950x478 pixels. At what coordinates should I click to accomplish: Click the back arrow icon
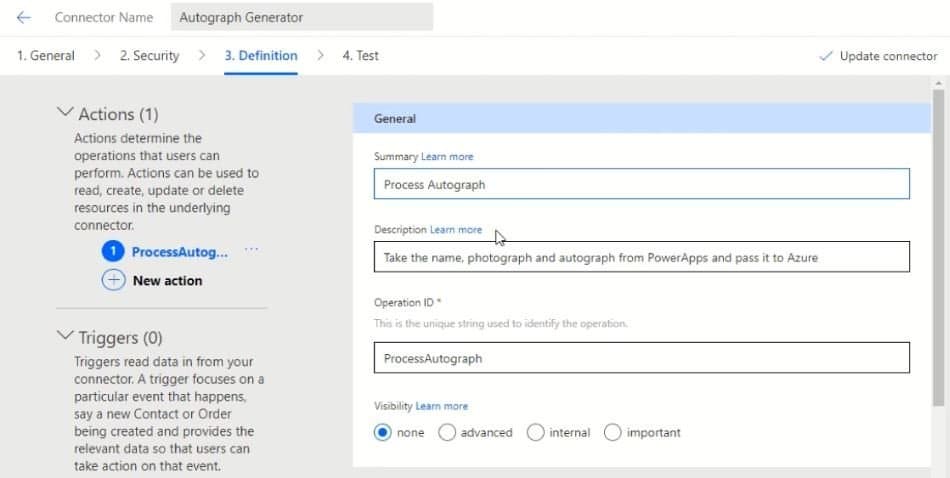point(24,18)
